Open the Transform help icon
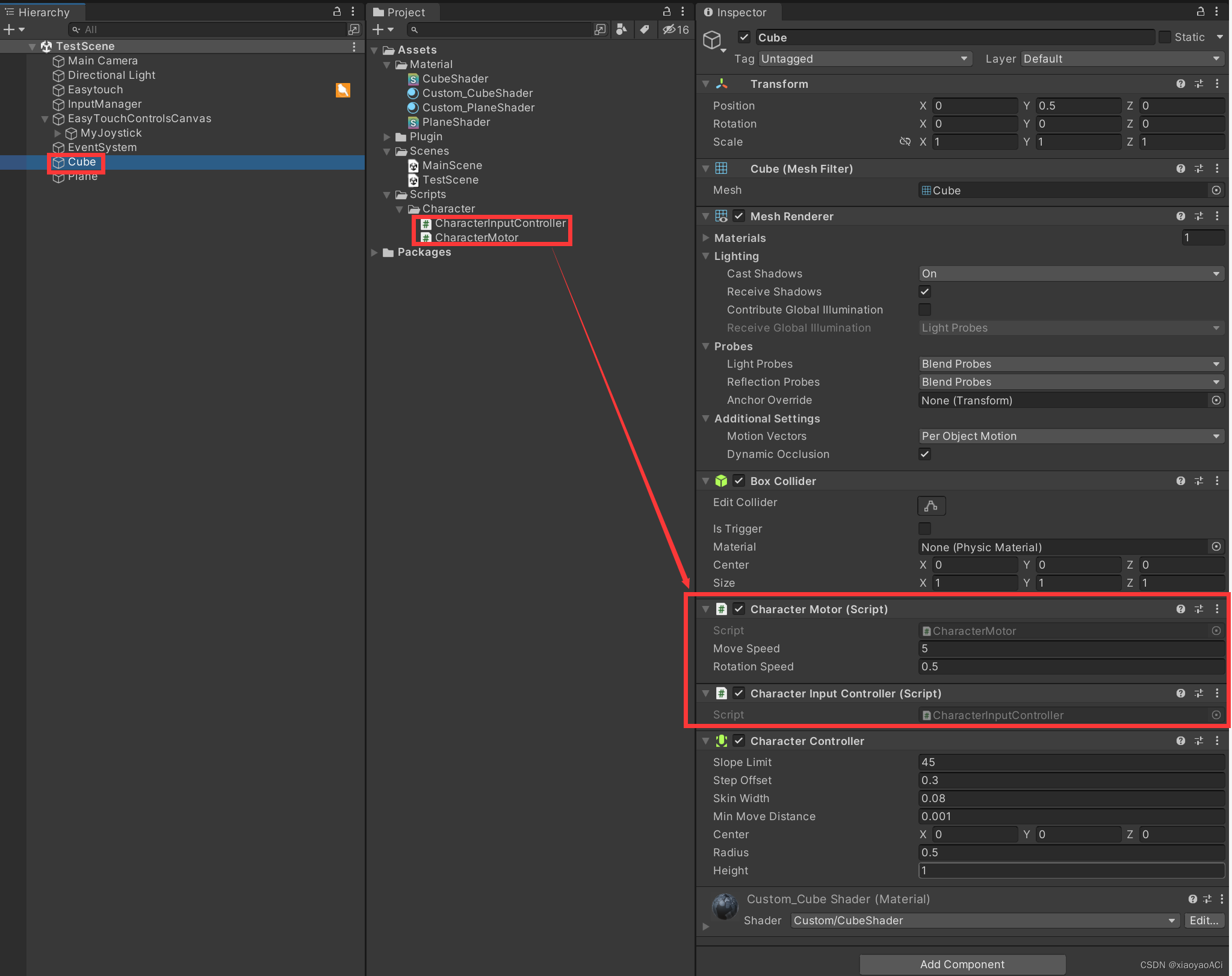The width and height of the screenshot is (1232, 976). pos(1180,84)
